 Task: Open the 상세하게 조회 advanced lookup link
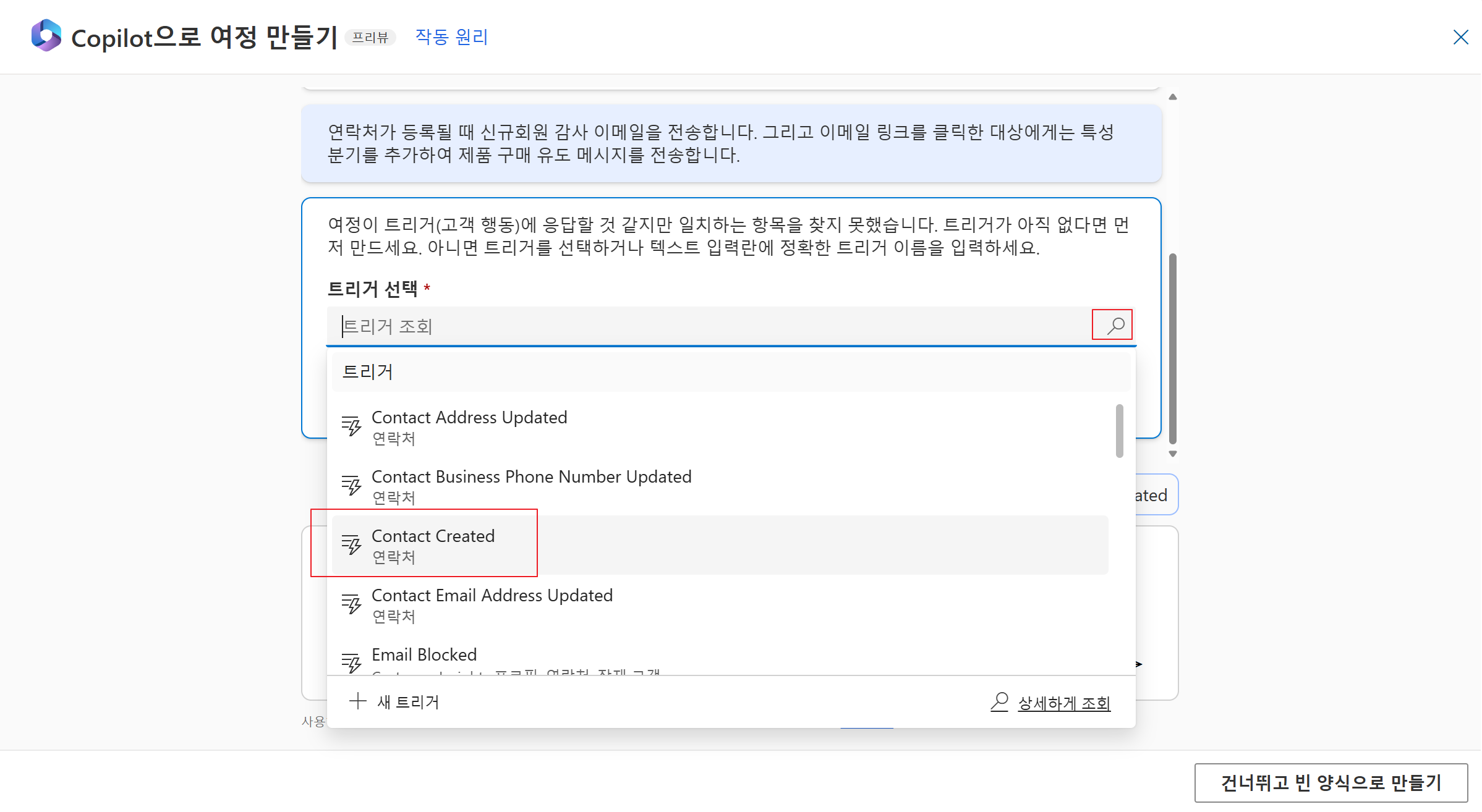point(1063,703)
